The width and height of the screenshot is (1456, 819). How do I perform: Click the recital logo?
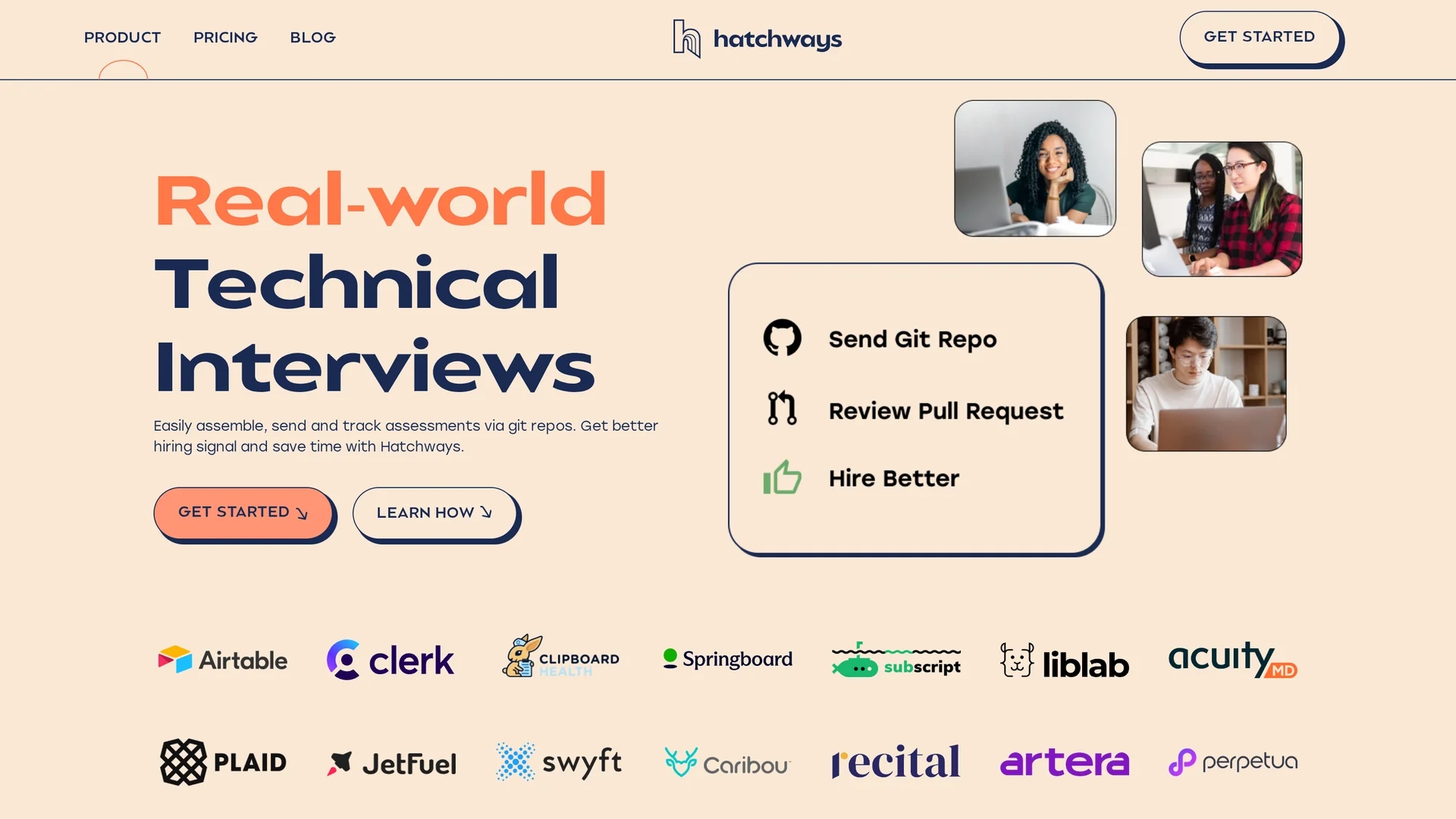click(896, 761)
